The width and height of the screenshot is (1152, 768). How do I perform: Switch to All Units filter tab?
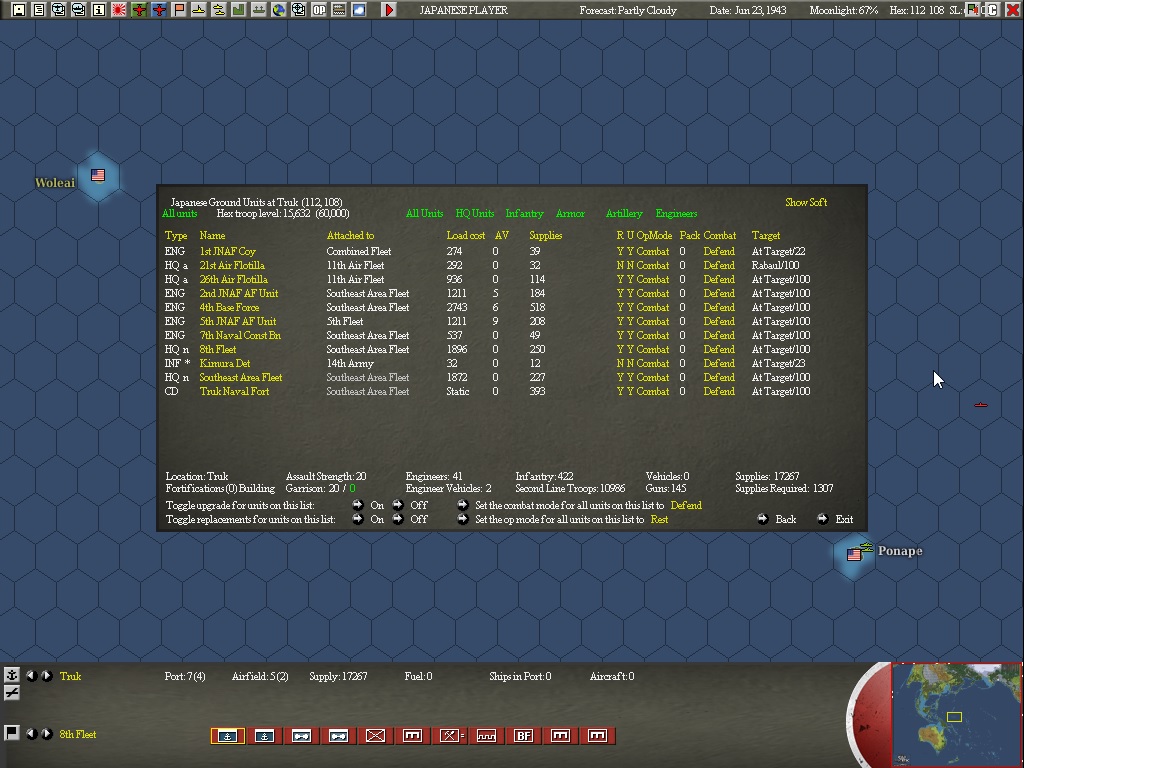coord(425,213)
